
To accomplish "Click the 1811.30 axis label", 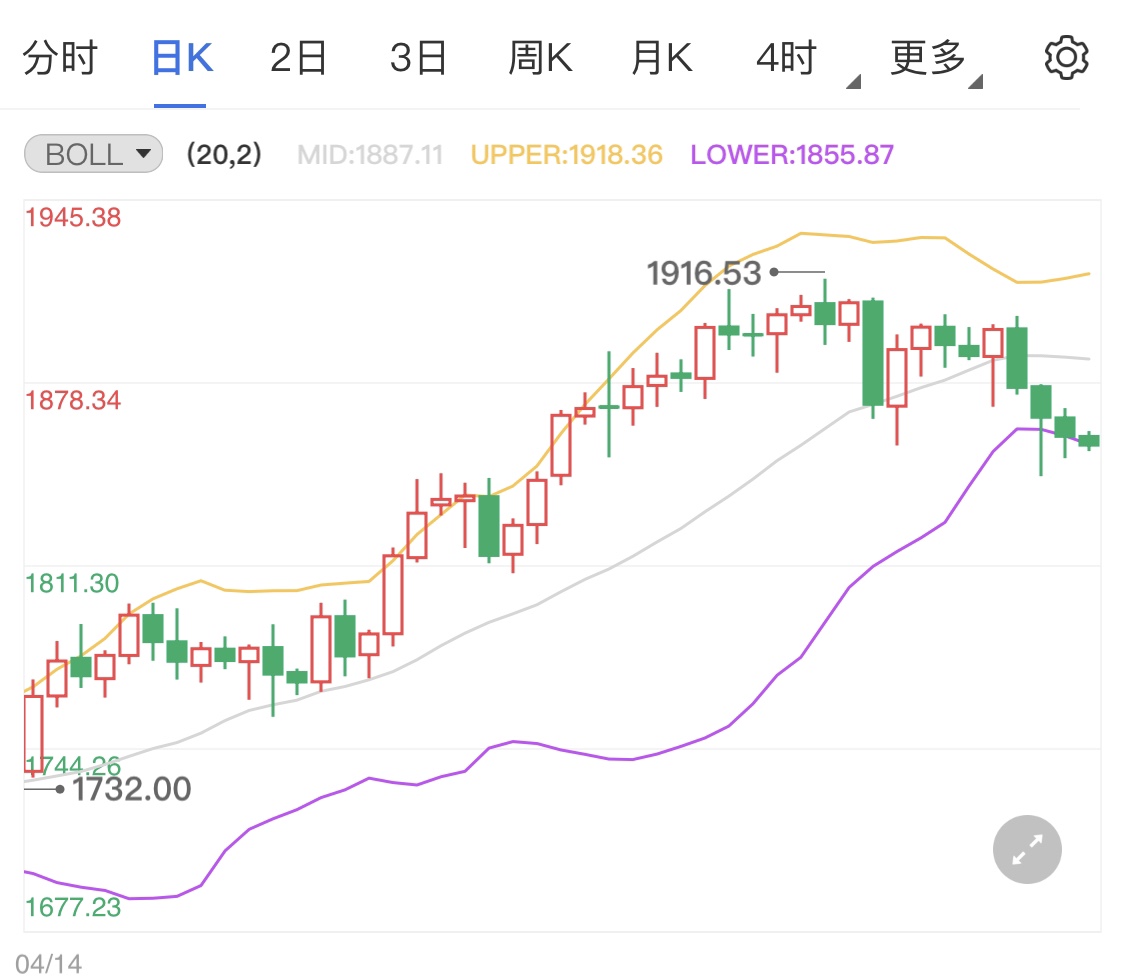I will (72, 583).
